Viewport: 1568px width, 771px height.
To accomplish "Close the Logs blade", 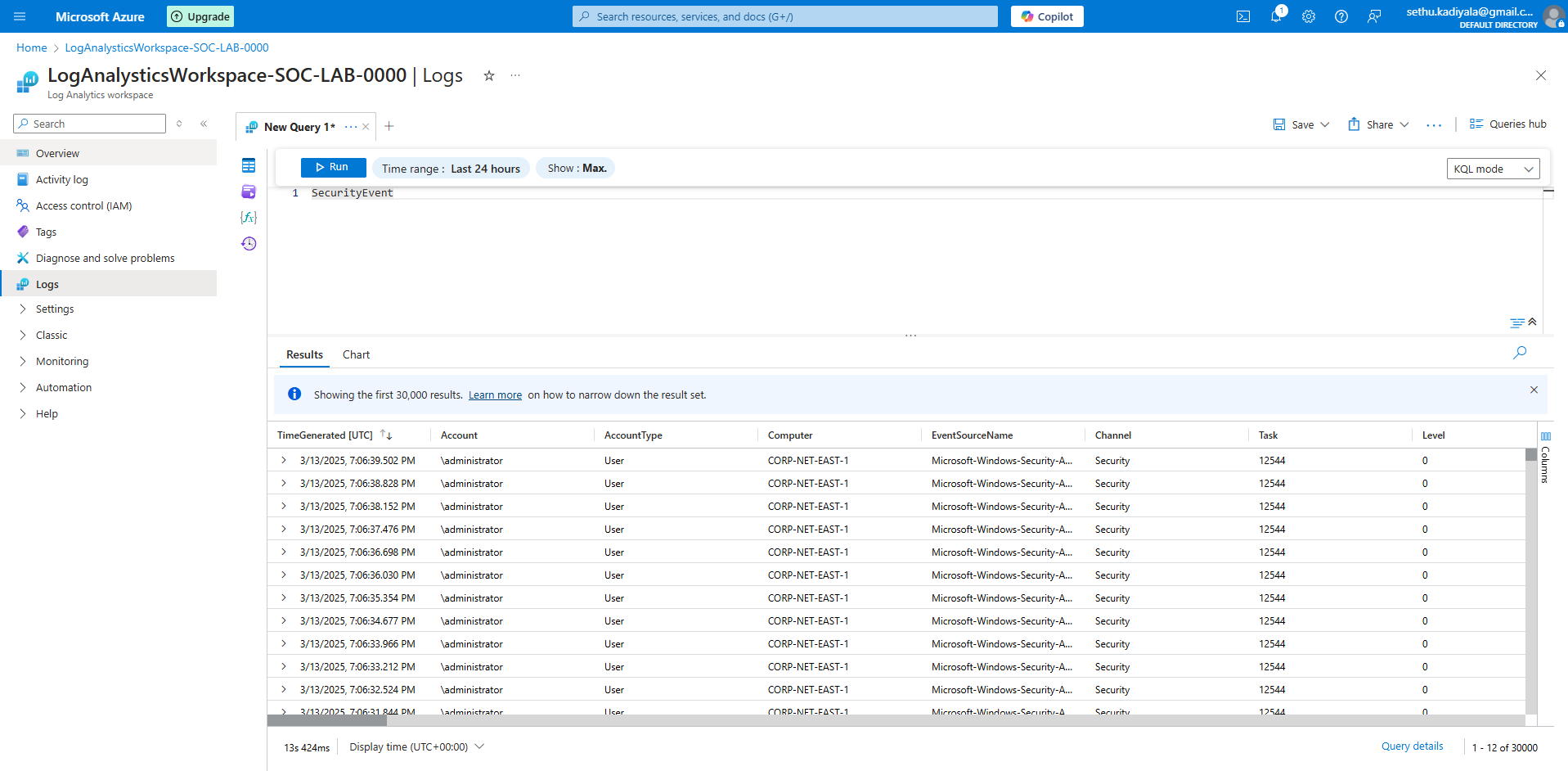I will point(1541,75).
